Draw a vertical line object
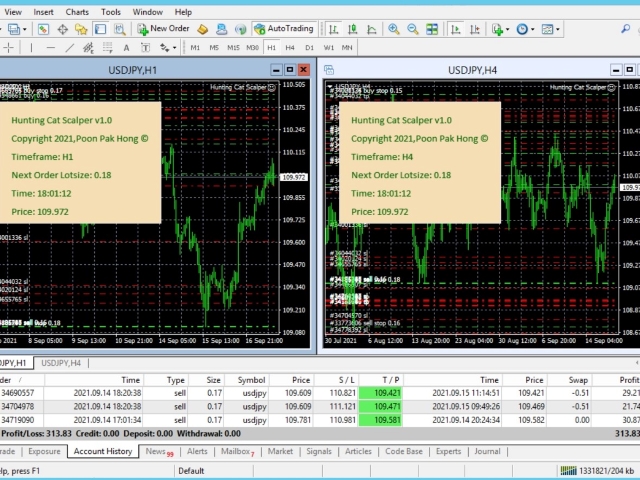This screenshot has height=480, width=640. pyautogui.click(x=31, y=48)
